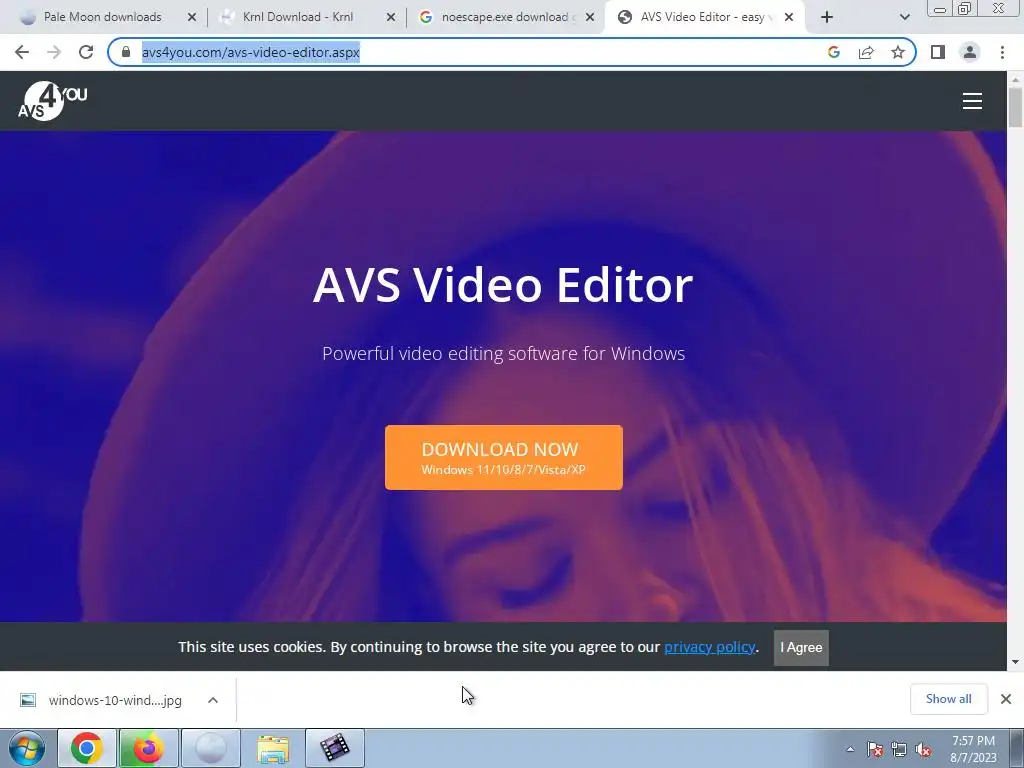Open the Chrome profile icon
The image size is (1024, 768).
tap(970, 52)
